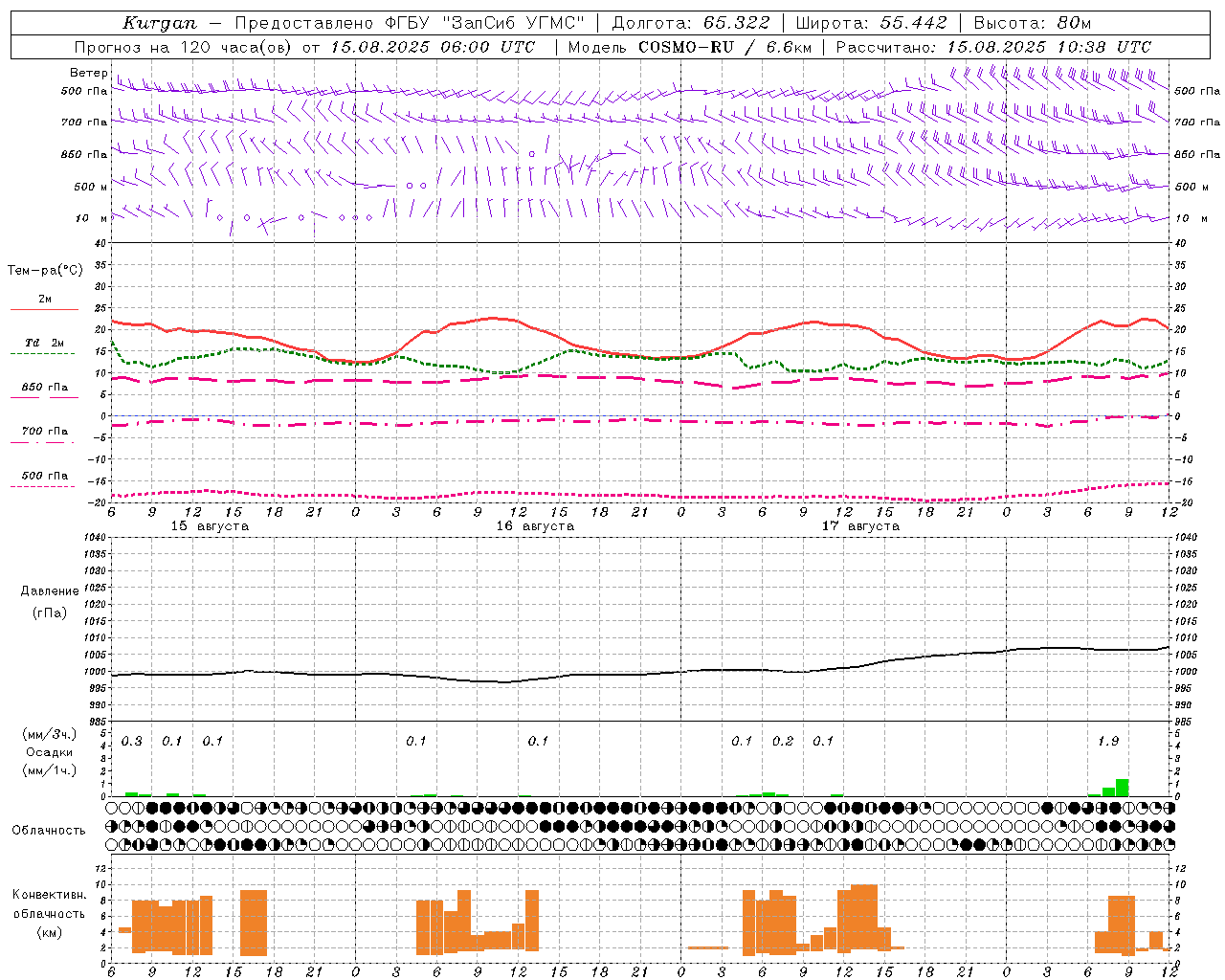This screenshot has width=1225, height=980.
Task: Click the "Облачность" cloud cover label
Action: pos(49,830)
